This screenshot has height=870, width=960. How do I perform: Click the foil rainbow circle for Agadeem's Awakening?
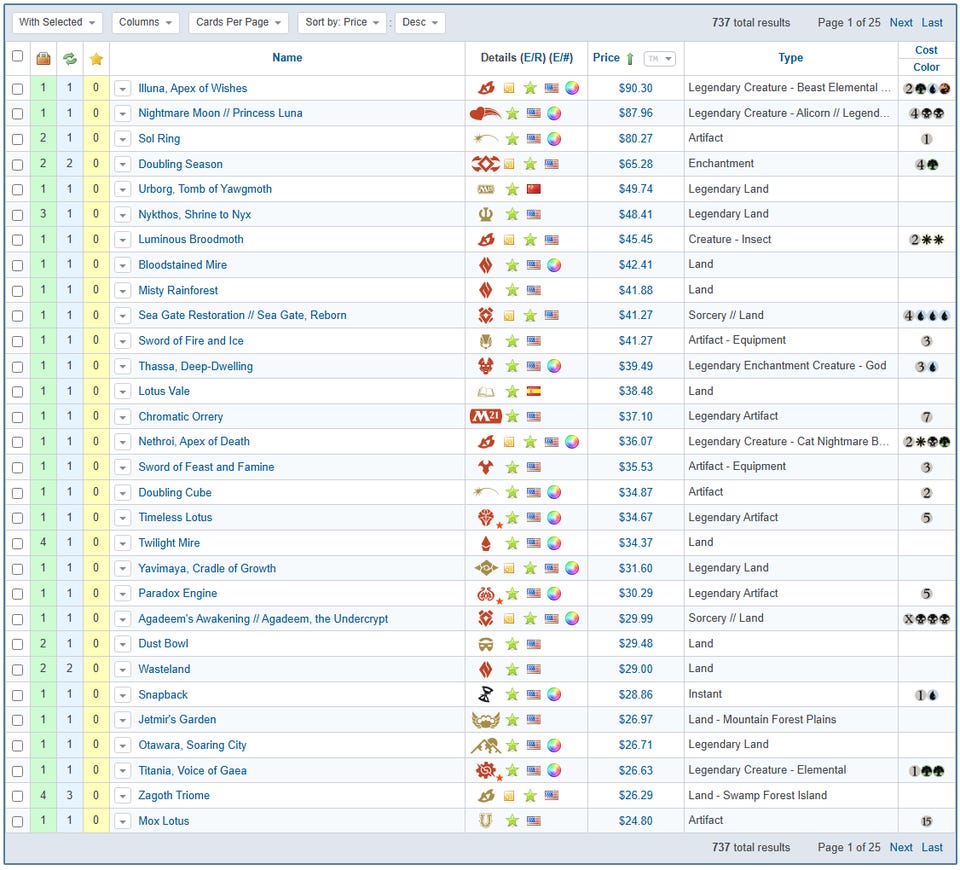click(x=572, y=619)
